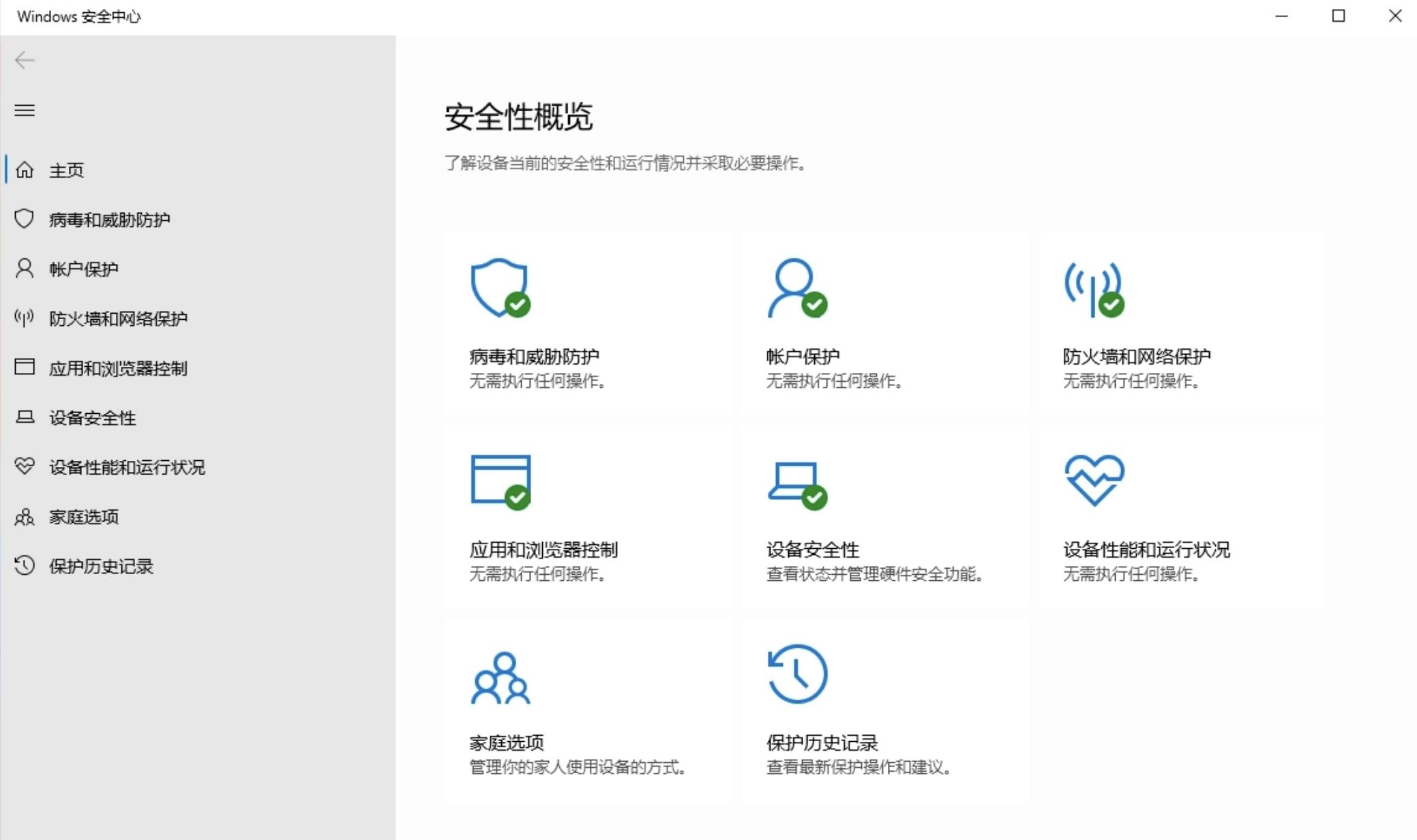This screenshot has width=1417, height=840.
Task: Open 帐户保护 via the person icon in sidebar
Action: [25, 269]
